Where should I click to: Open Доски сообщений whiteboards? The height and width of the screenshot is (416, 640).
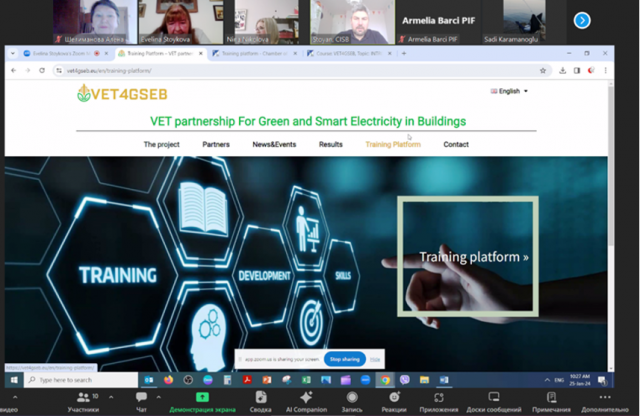pyautogui.click(x=494, y=402)
